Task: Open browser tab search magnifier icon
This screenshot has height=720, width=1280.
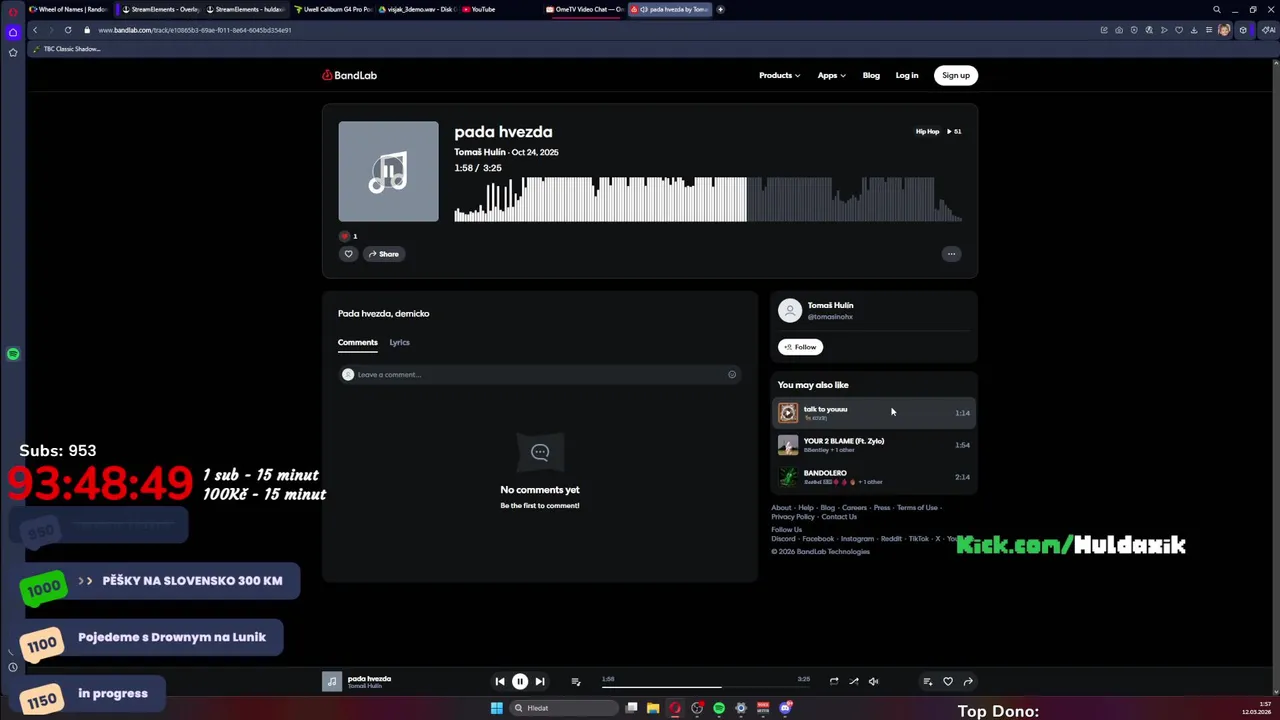Action: [x=1217, y=9]
